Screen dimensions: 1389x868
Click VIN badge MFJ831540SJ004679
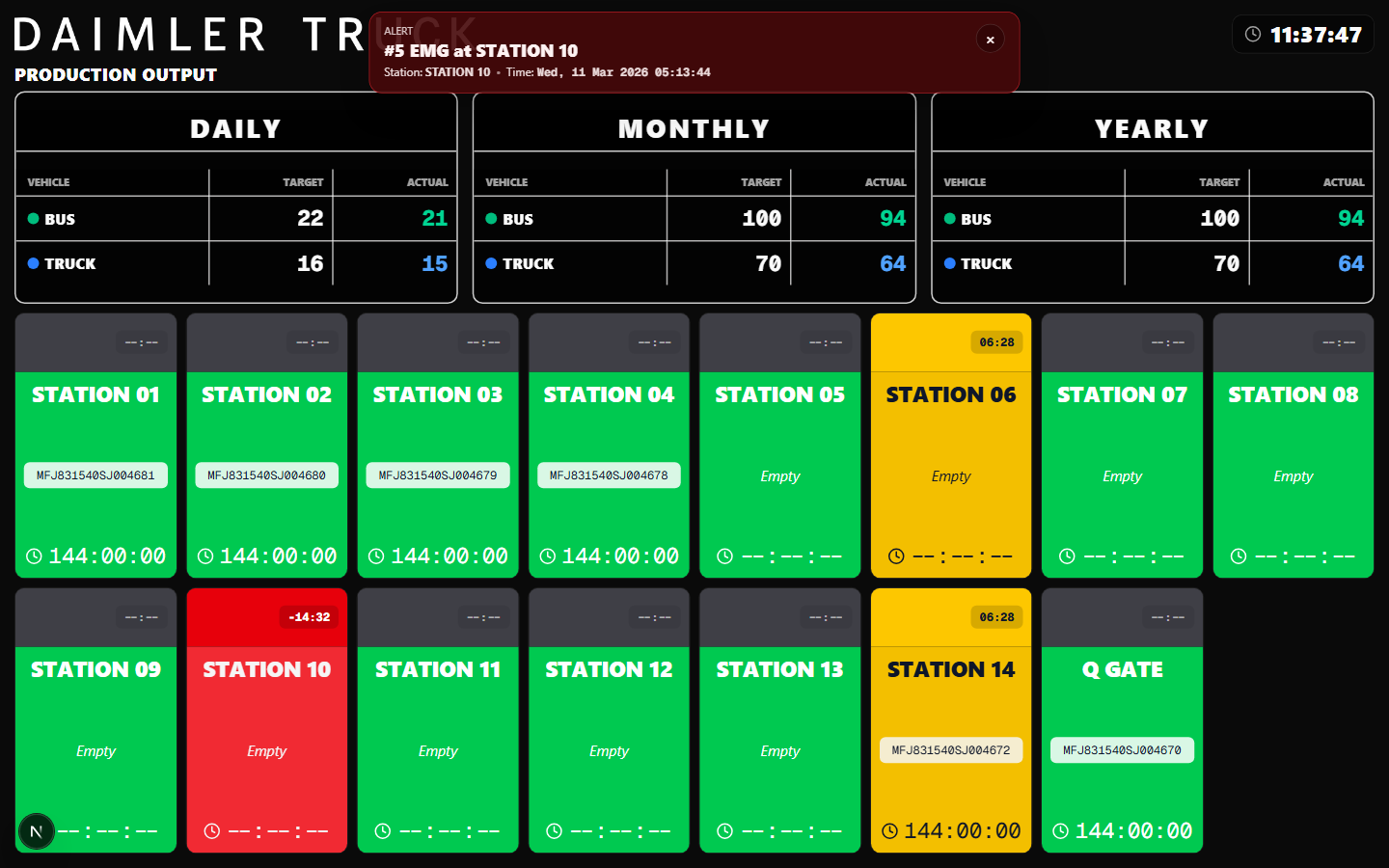[438, 475]
